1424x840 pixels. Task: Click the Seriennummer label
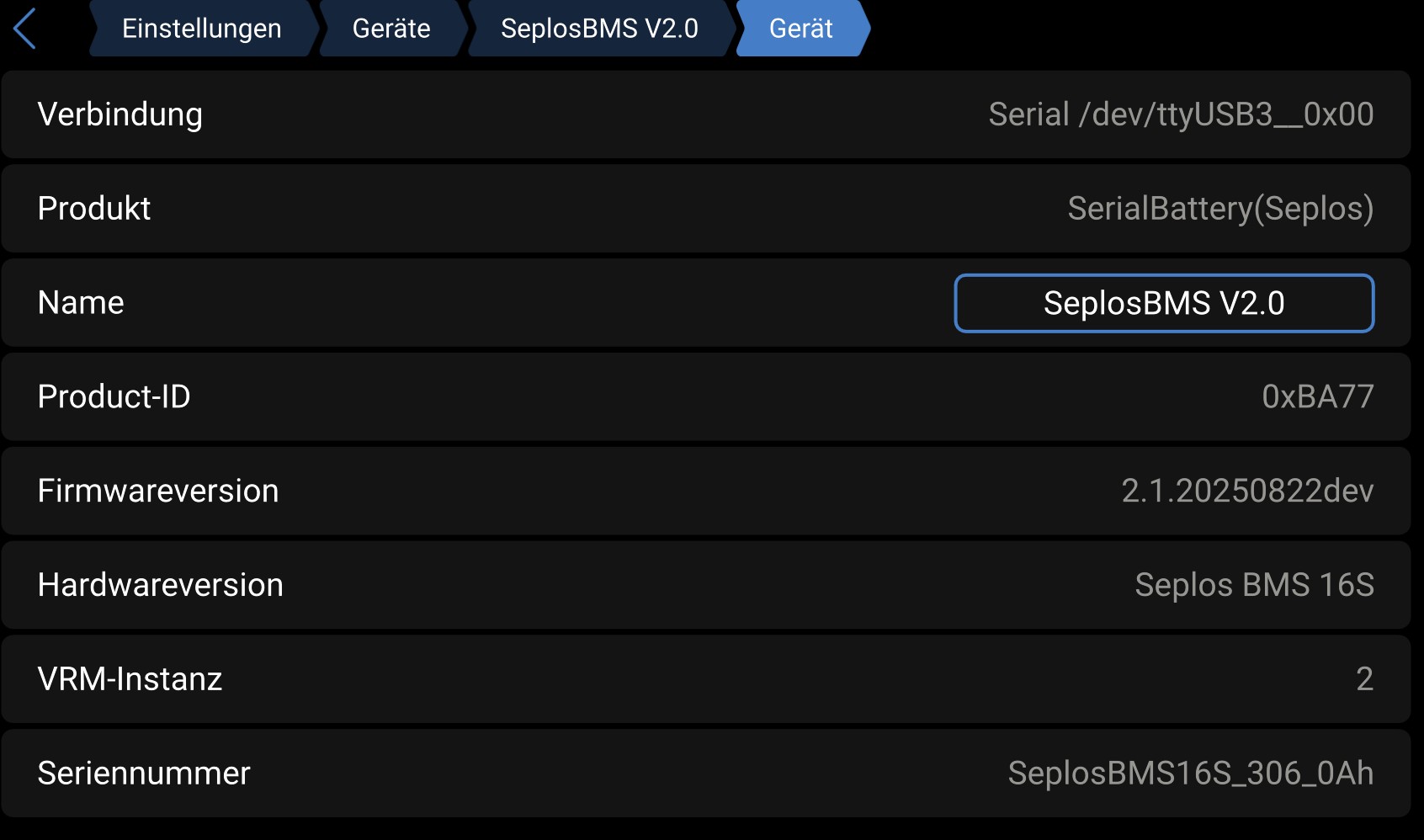pyautogui.click(x=144, y=774)
